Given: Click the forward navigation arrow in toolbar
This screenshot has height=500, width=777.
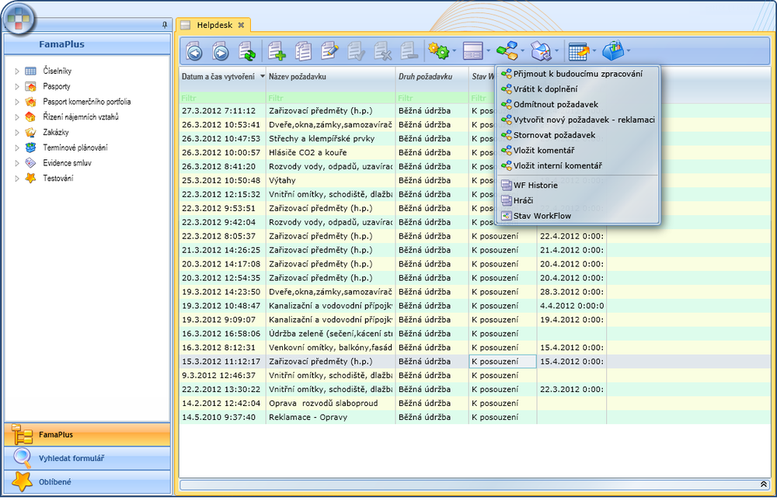Looking at the screenshot, I should coord(220,50).
